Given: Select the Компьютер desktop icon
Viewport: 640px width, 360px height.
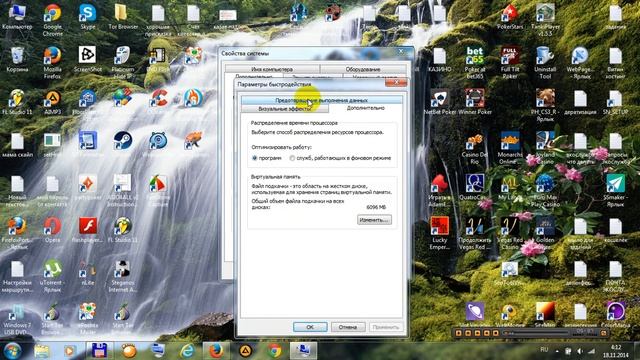Looking at the screenshot, I should coord(17,17).
